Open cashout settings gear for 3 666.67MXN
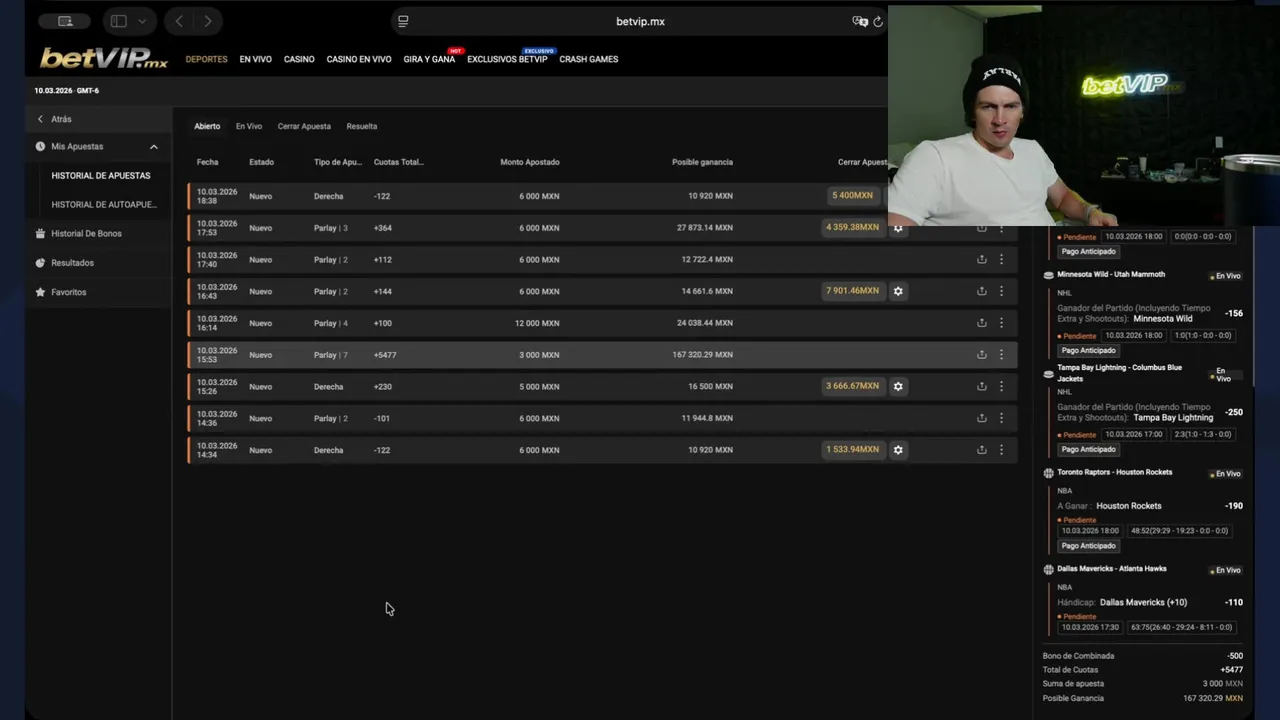 (x=898, y=386)
